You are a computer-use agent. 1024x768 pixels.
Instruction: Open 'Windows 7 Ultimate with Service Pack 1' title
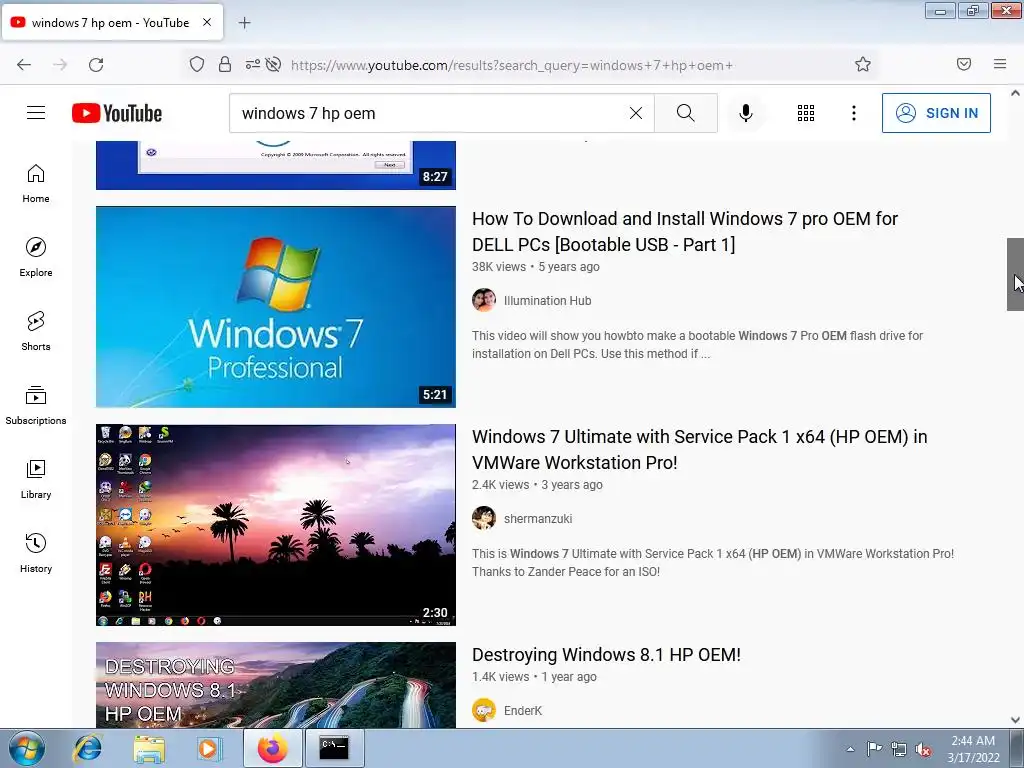[699, 449]
